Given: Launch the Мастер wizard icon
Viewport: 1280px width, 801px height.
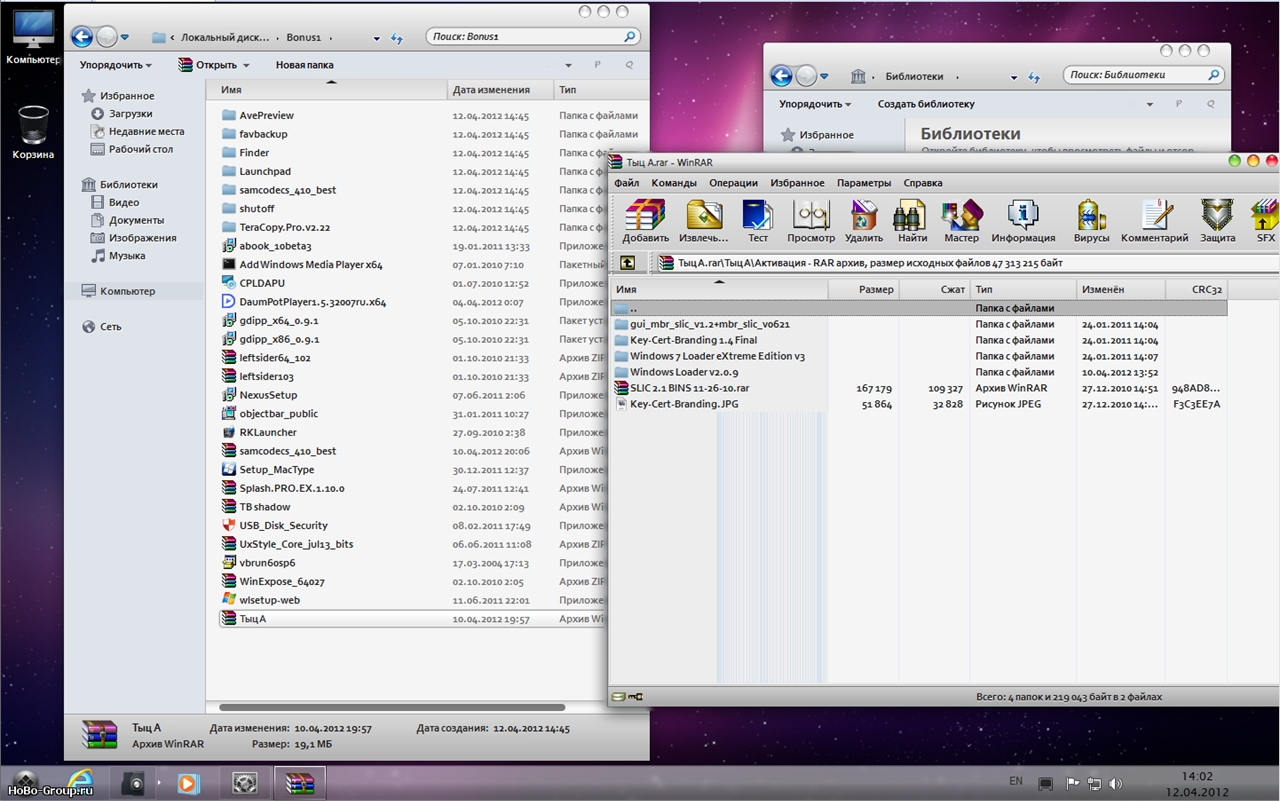Looking at the screenshot, I should coord(961,220).
